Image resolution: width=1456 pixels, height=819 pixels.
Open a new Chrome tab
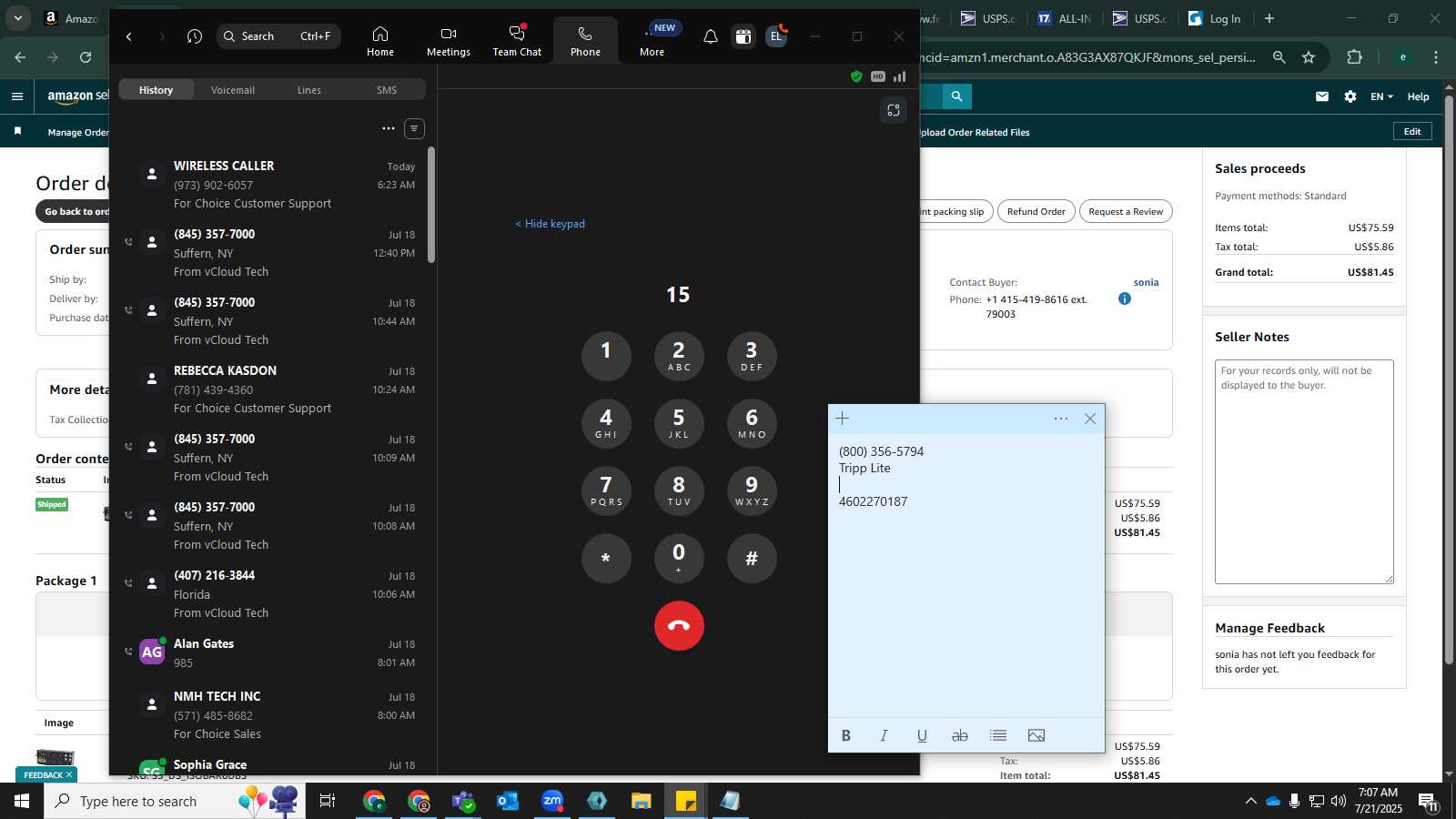1269,18
